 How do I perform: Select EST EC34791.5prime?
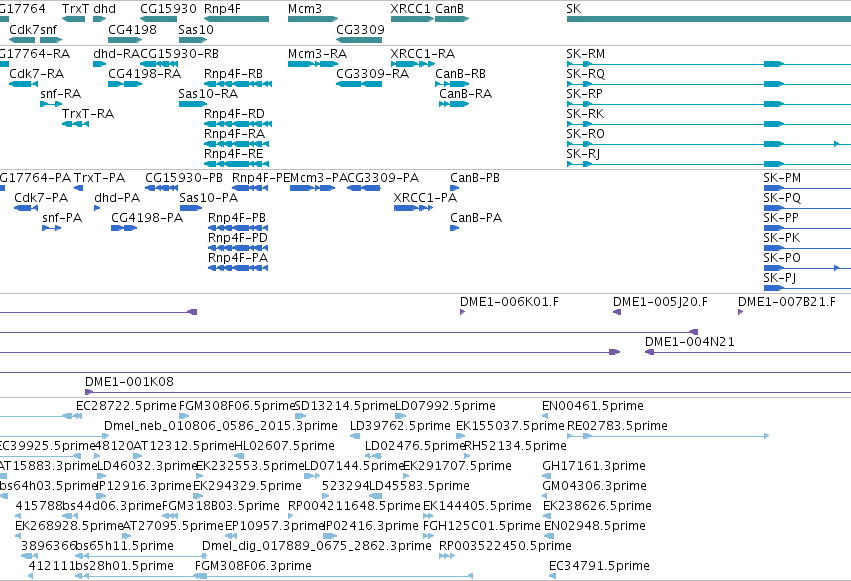[x=599, y=566]
